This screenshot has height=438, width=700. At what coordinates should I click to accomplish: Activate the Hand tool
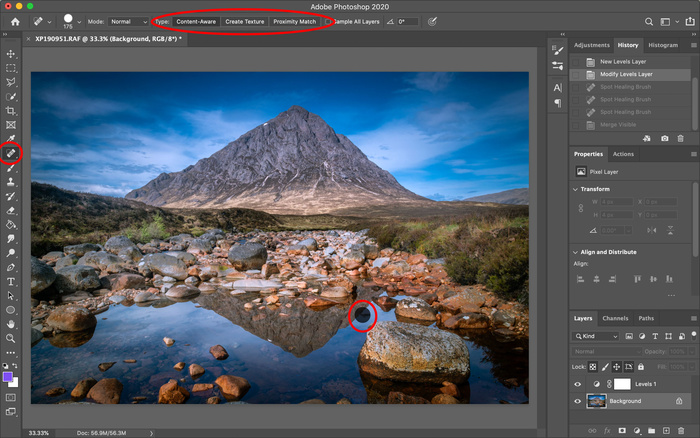11,324
